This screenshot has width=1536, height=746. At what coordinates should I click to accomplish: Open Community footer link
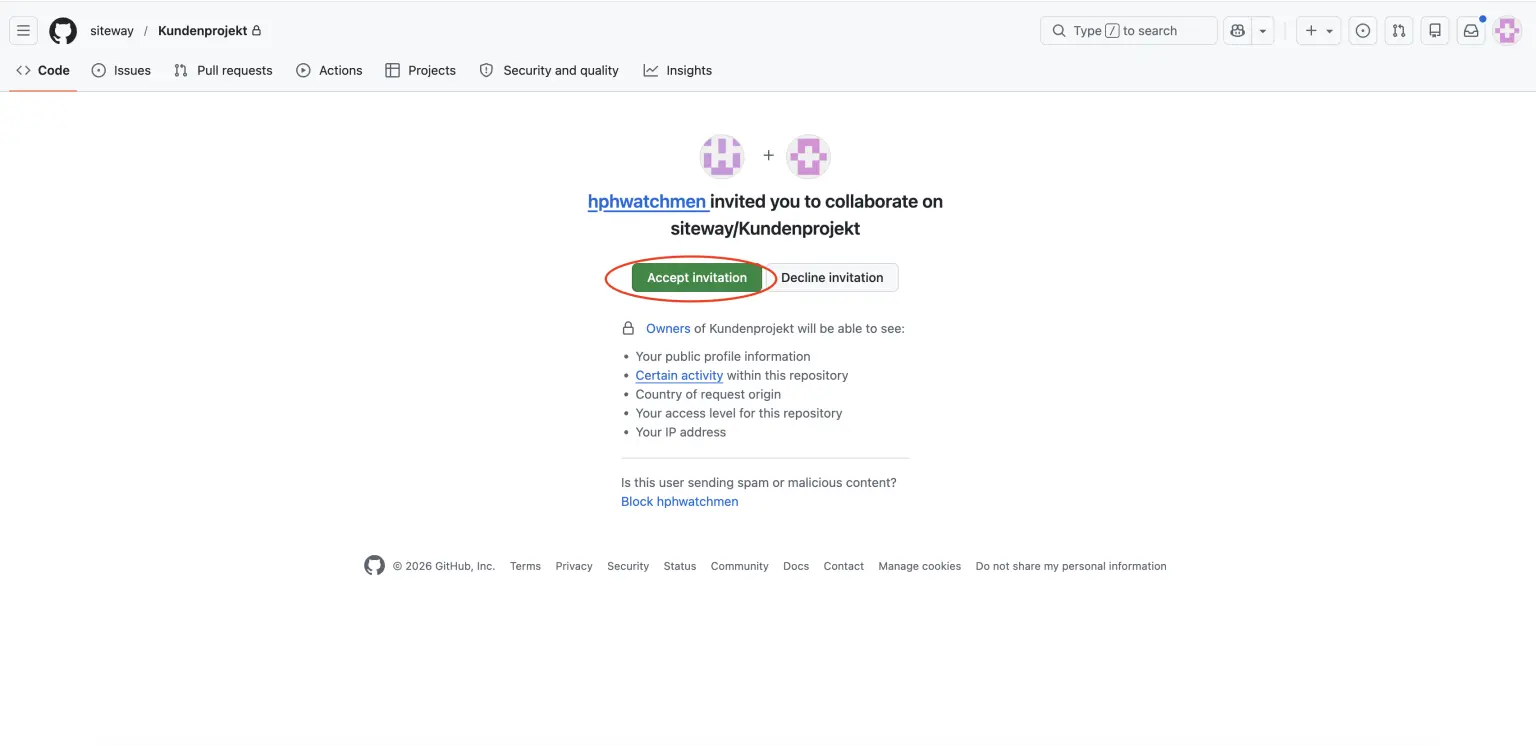(x=740, y=566)
